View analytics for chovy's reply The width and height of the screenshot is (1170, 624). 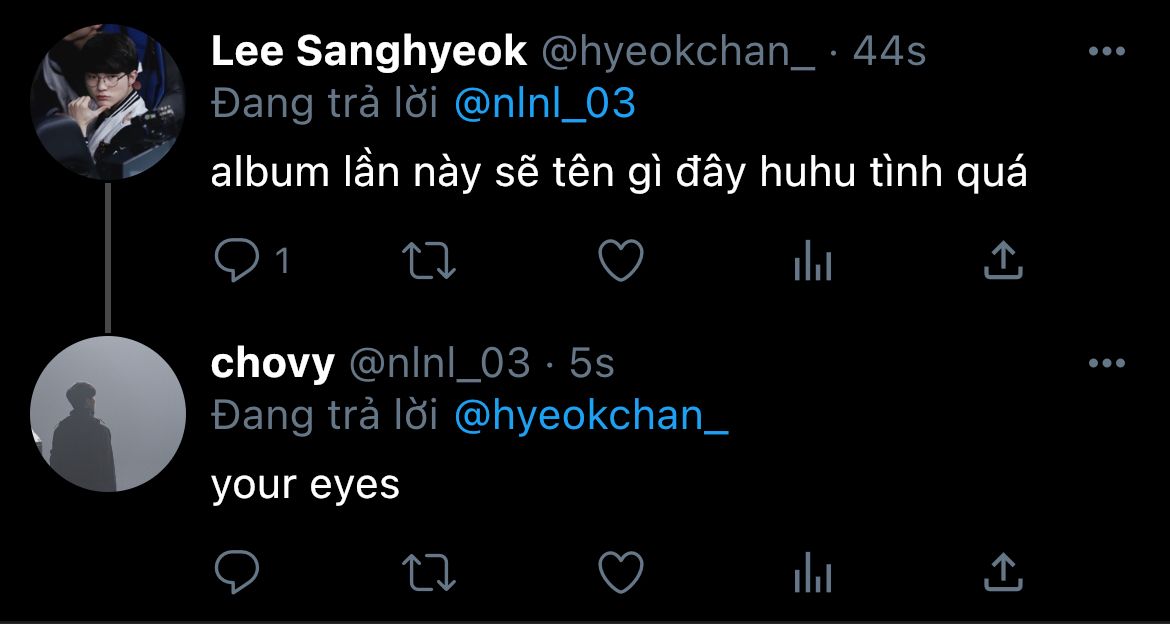[812, 574]
